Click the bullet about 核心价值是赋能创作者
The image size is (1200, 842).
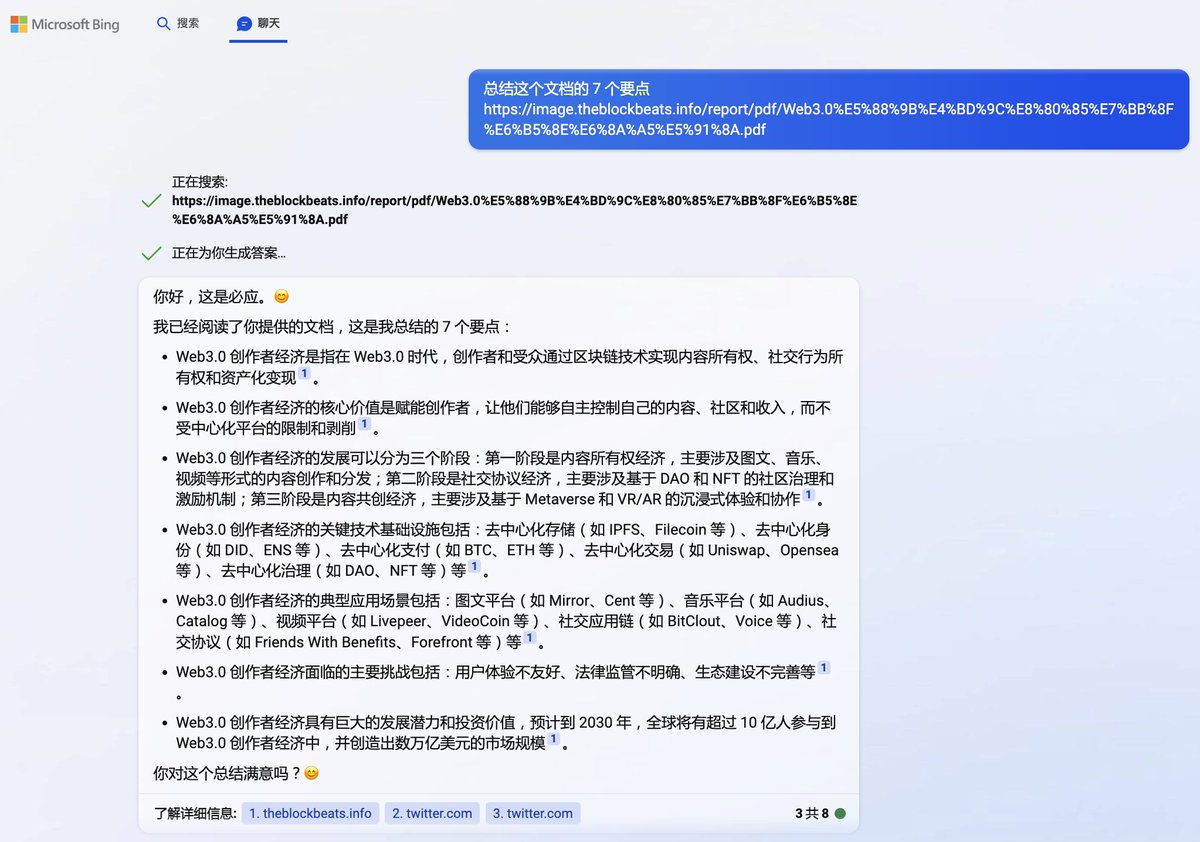[x=504, y=418]
